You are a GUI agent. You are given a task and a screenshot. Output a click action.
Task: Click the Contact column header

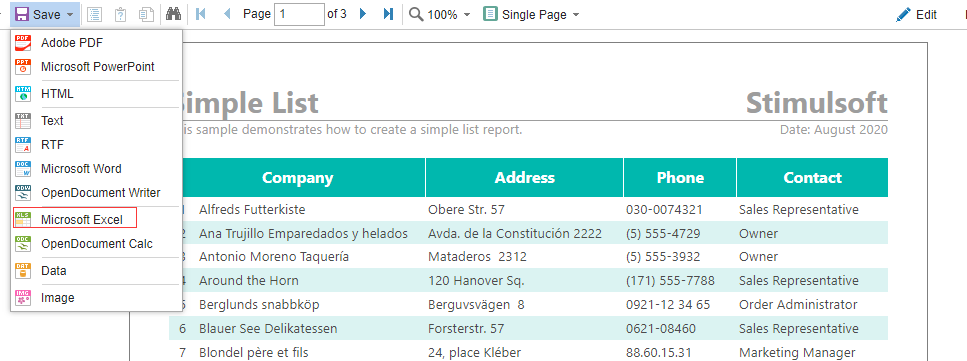click(812, 178)
